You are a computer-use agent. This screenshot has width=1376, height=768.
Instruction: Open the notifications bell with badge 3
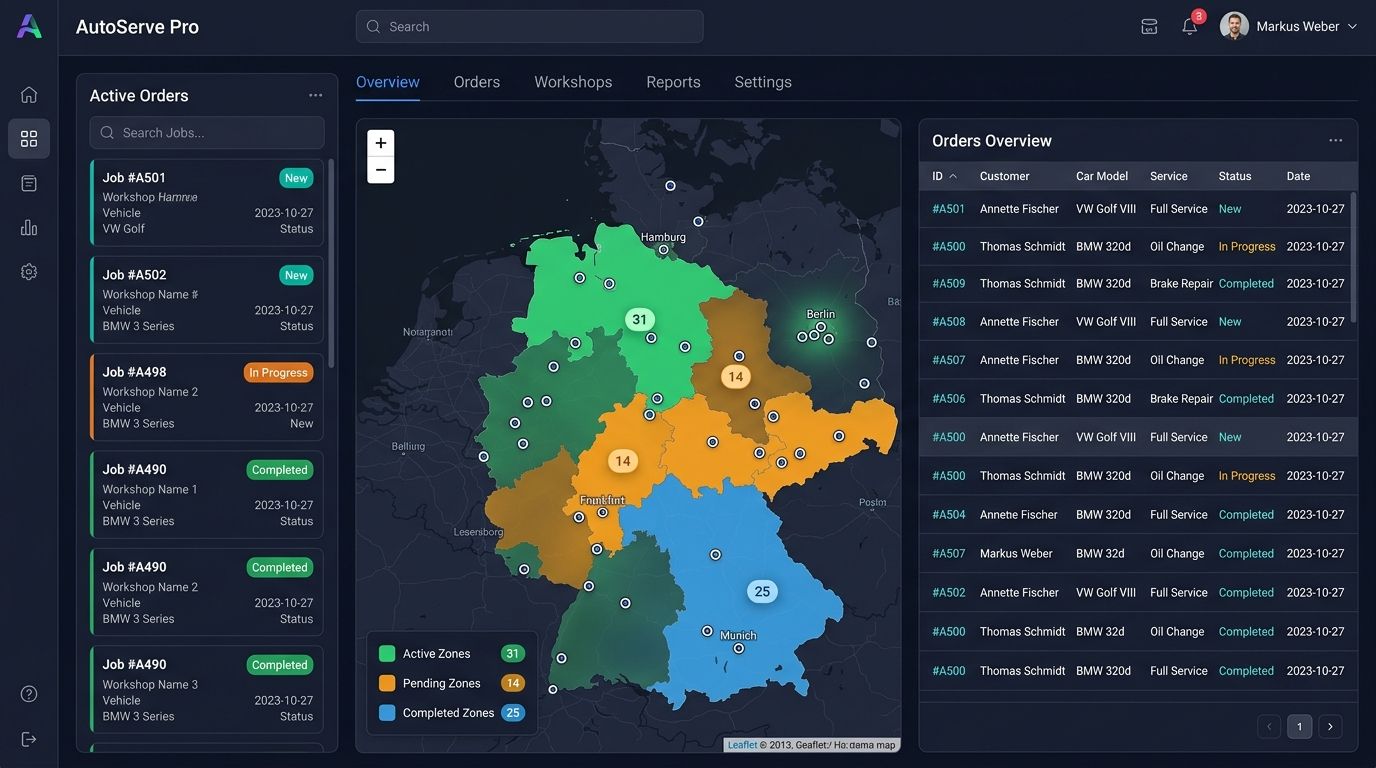(1189, 25)
